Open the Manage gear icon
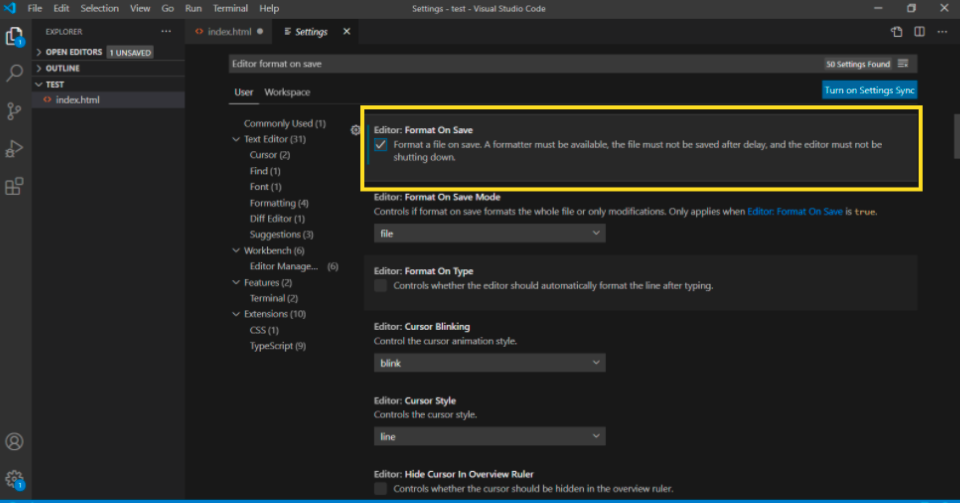The height and width of the screenshot is (503, 960). pyautogui.click(x=14, y=479)
